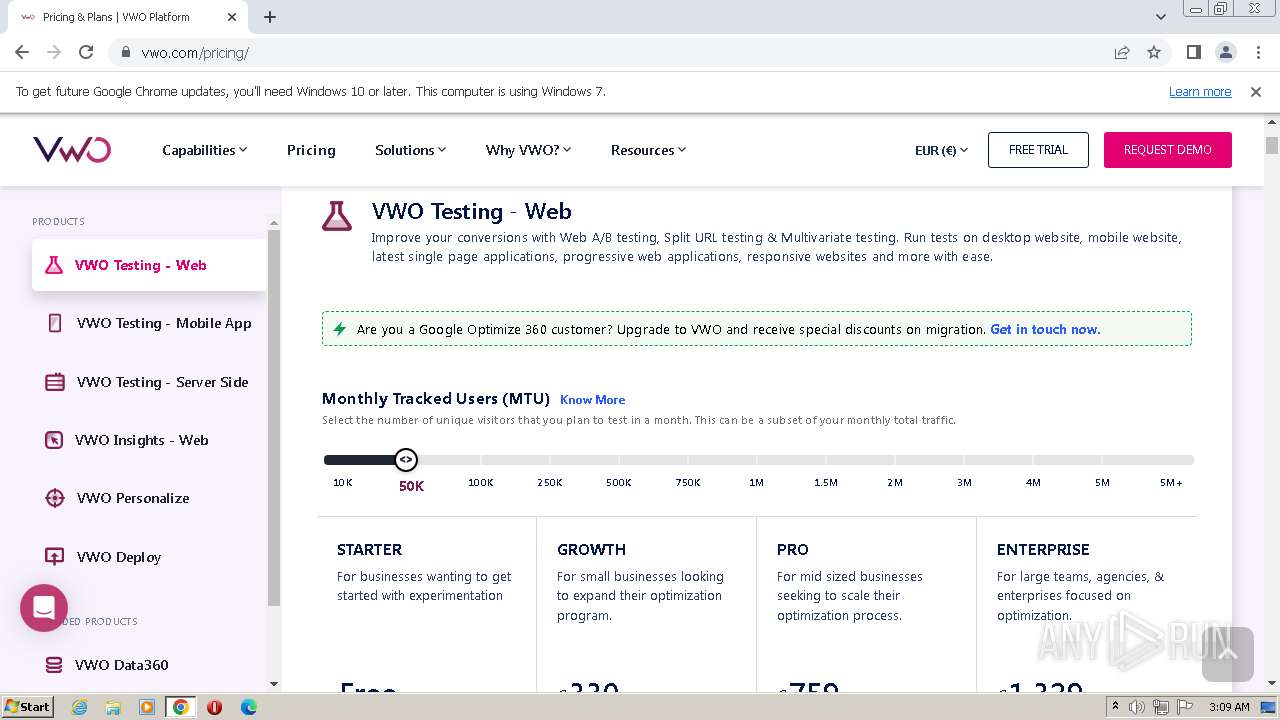Click the volume icon in the system tray
1280x720 pixels.
(x=1137, y=707)
